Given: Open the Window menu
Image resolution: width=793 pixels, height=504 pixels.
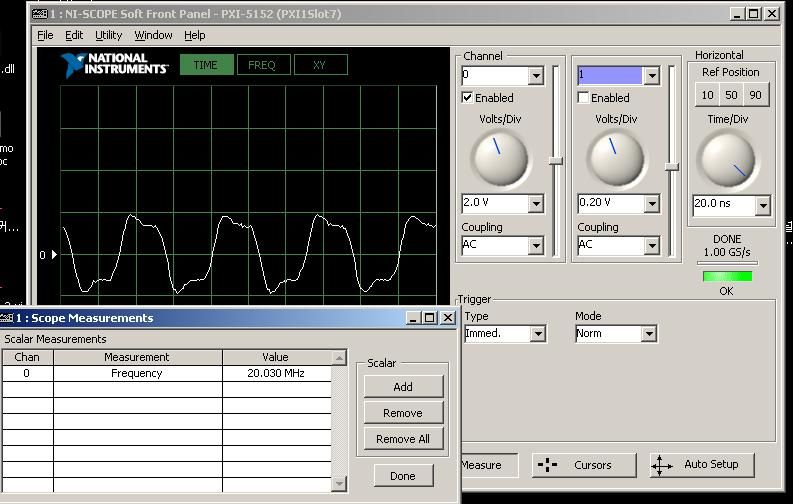Looking at the screenshot, I should (153, 35).
